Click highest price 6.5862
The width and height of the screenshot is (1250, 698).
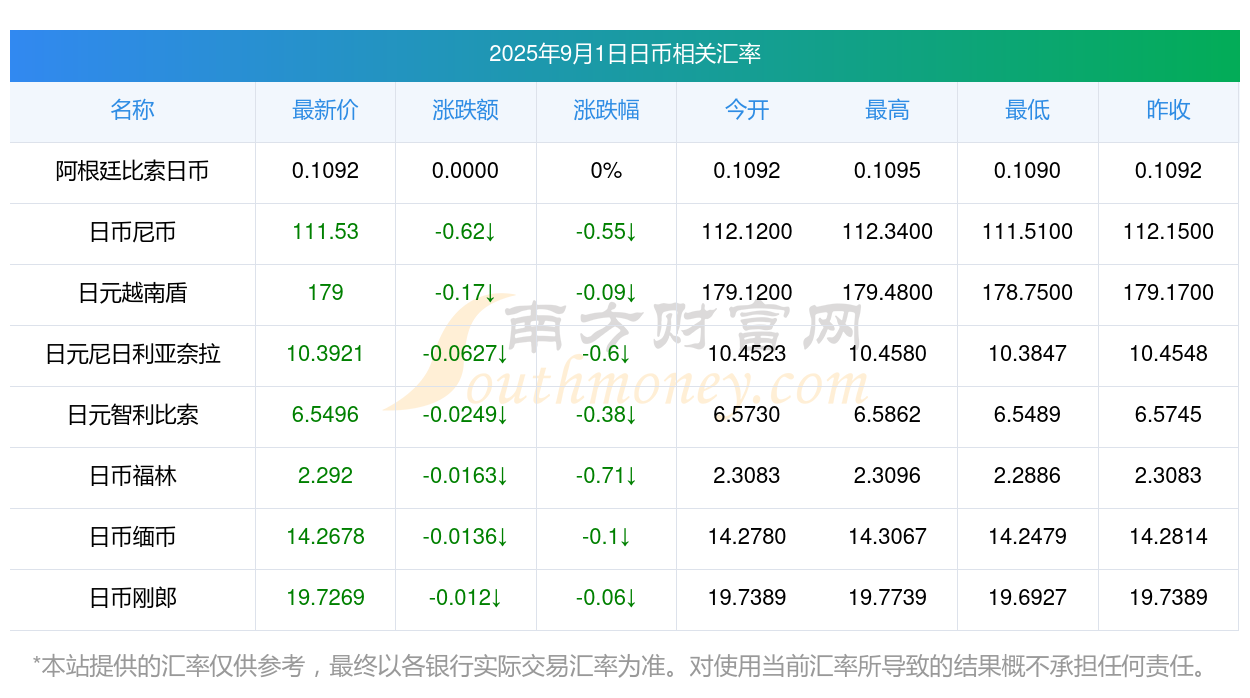887,415
